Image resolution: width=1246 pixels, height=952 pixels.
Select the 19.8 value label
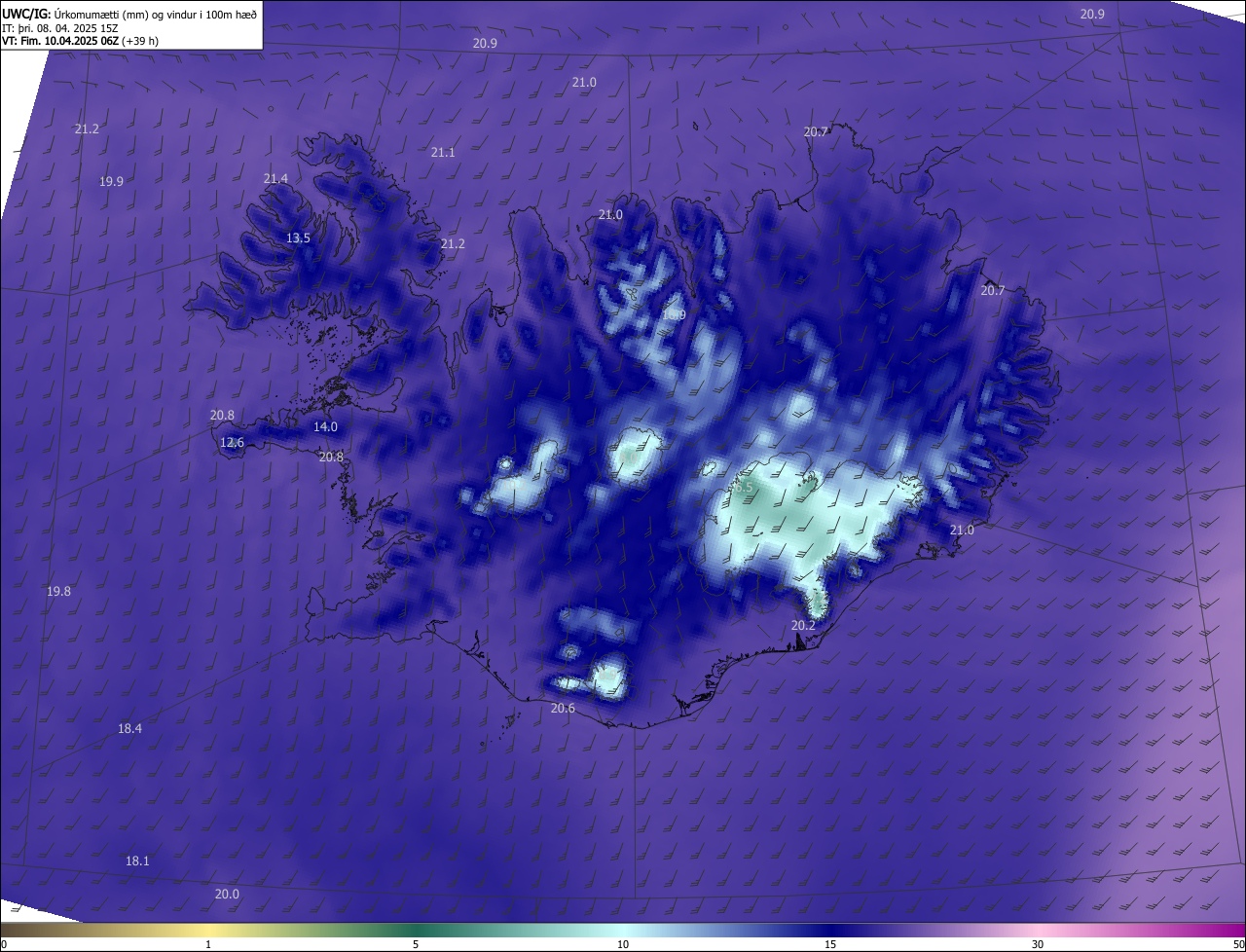pyautogui.click(x=58, y=592)
